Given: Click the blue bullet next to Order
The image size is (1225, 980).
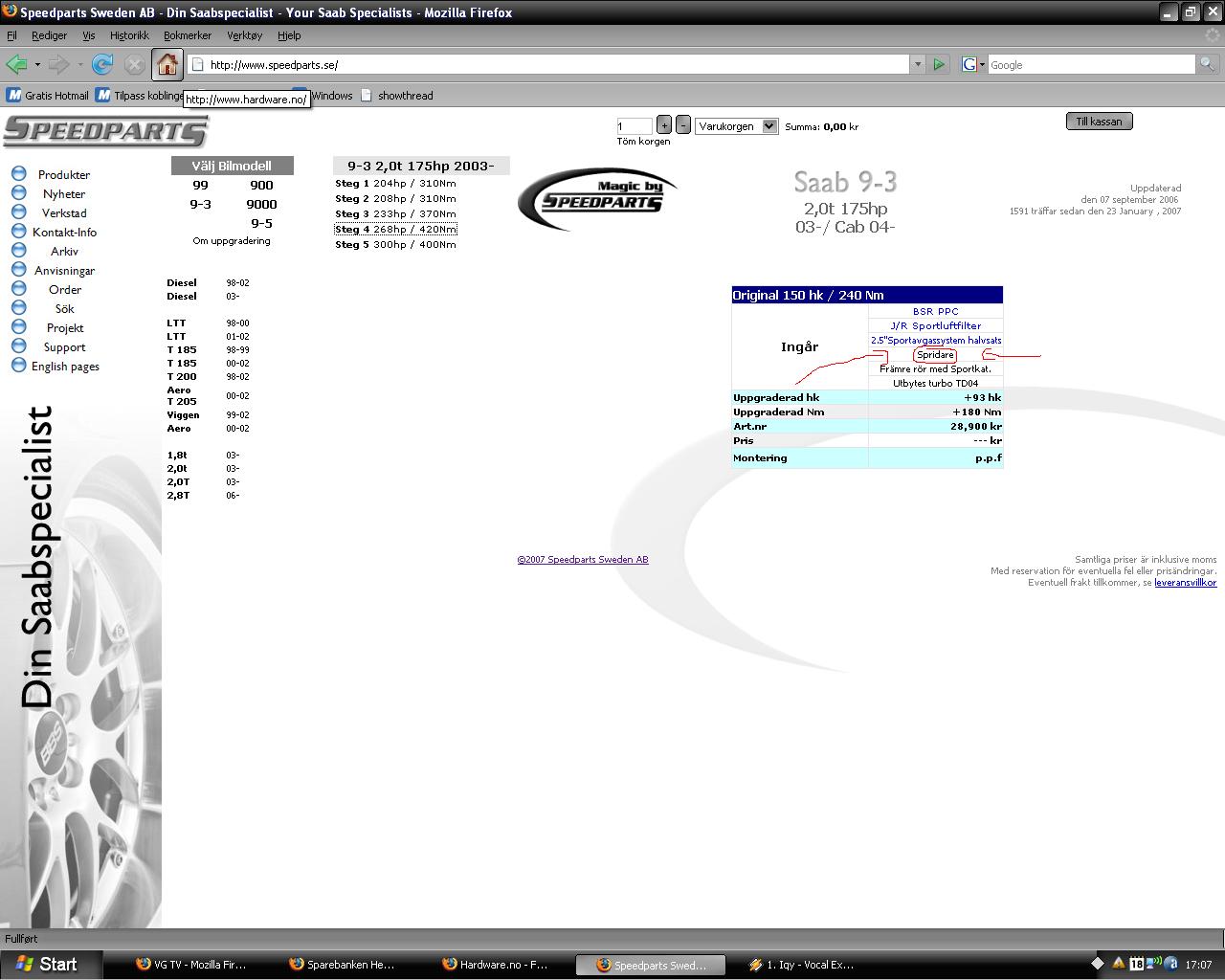Looking at the screenshot, I should point(18,288).
